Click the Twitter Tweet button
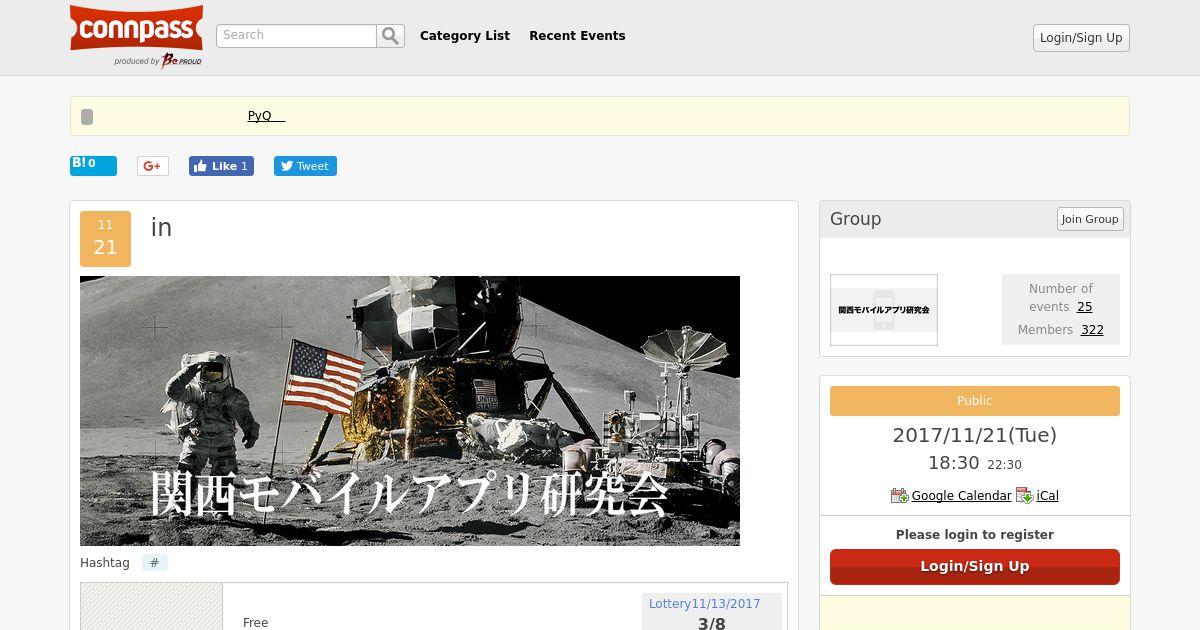This screenshot has width=1200, height=630. coord(305,166)
